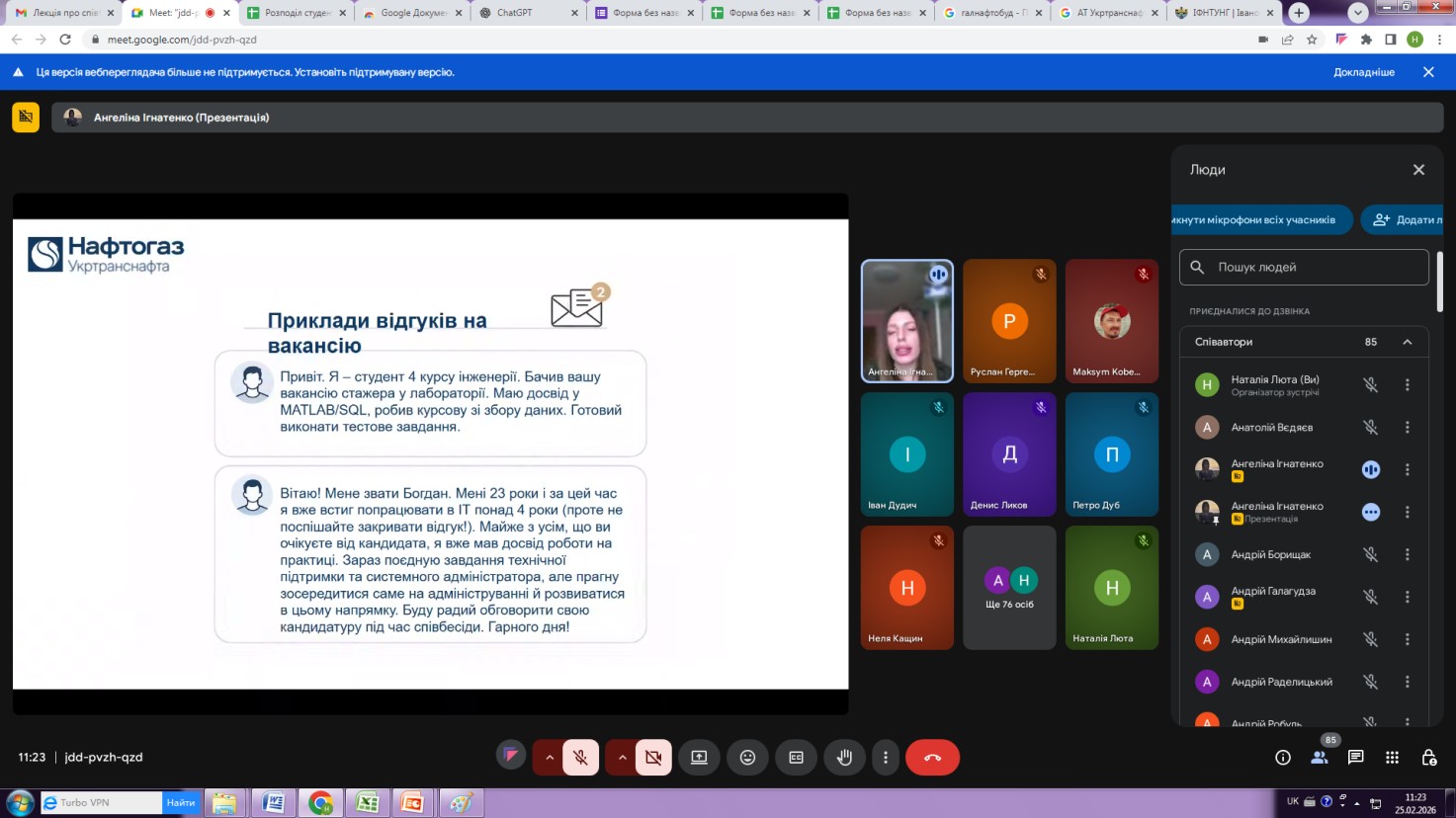1456x818 pixels.
Task: Reload the Meet page
Action: 65,40
